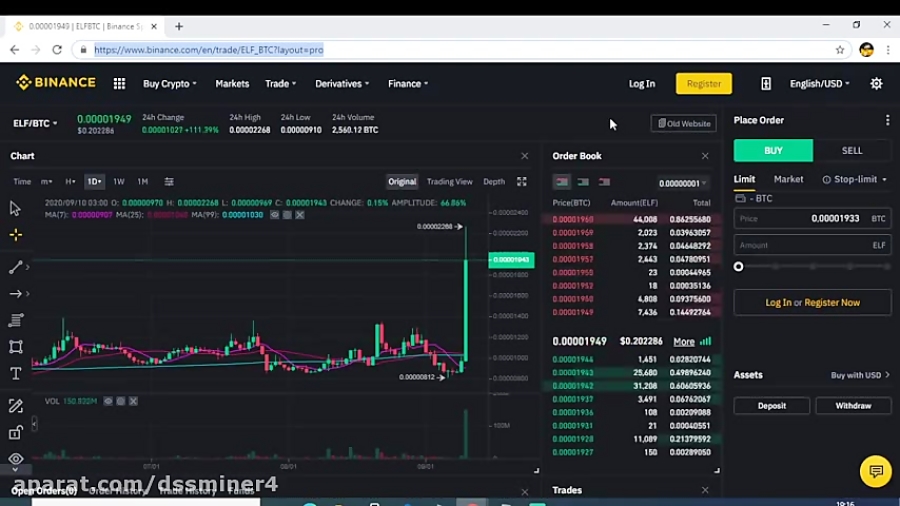This screenshot has width=900, height=506.
Task: Go back in browser history
Action: [14, 50]
